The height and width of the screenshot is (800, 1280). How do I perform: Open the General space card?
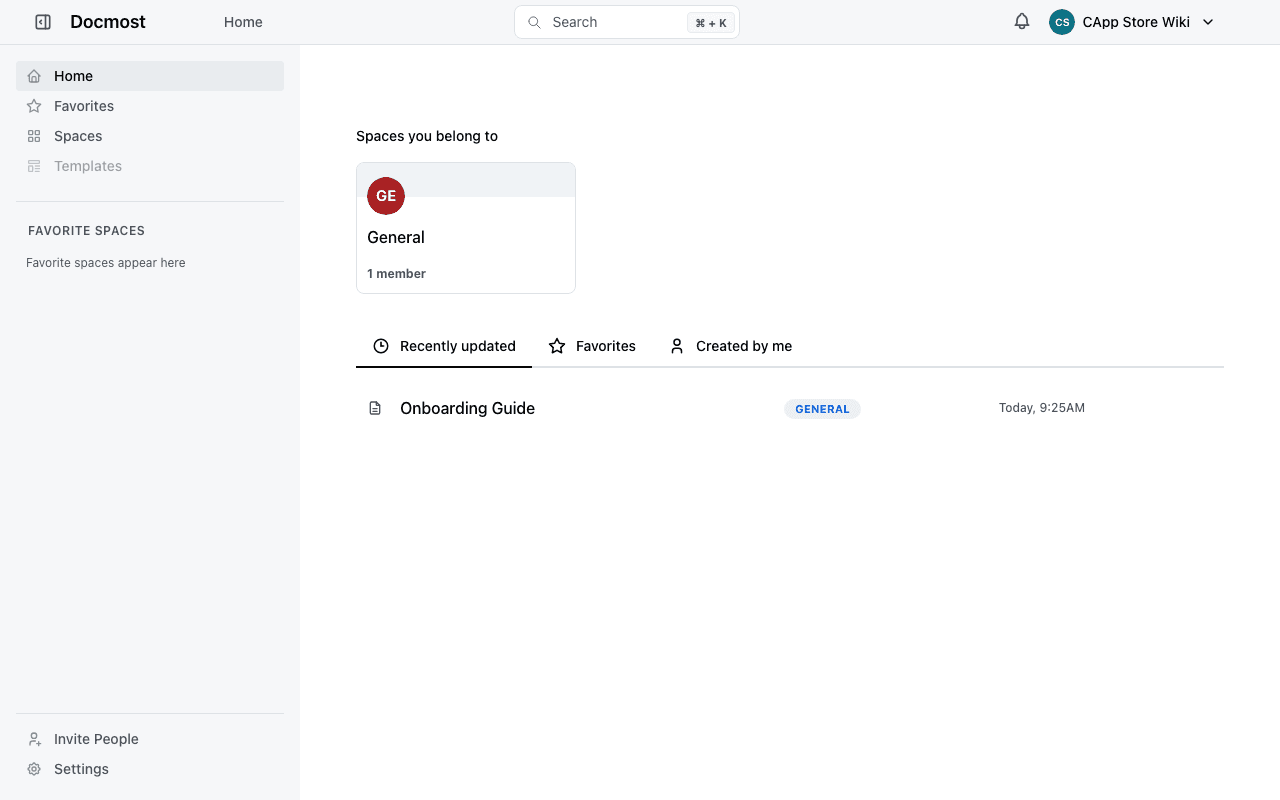[466, 228]
